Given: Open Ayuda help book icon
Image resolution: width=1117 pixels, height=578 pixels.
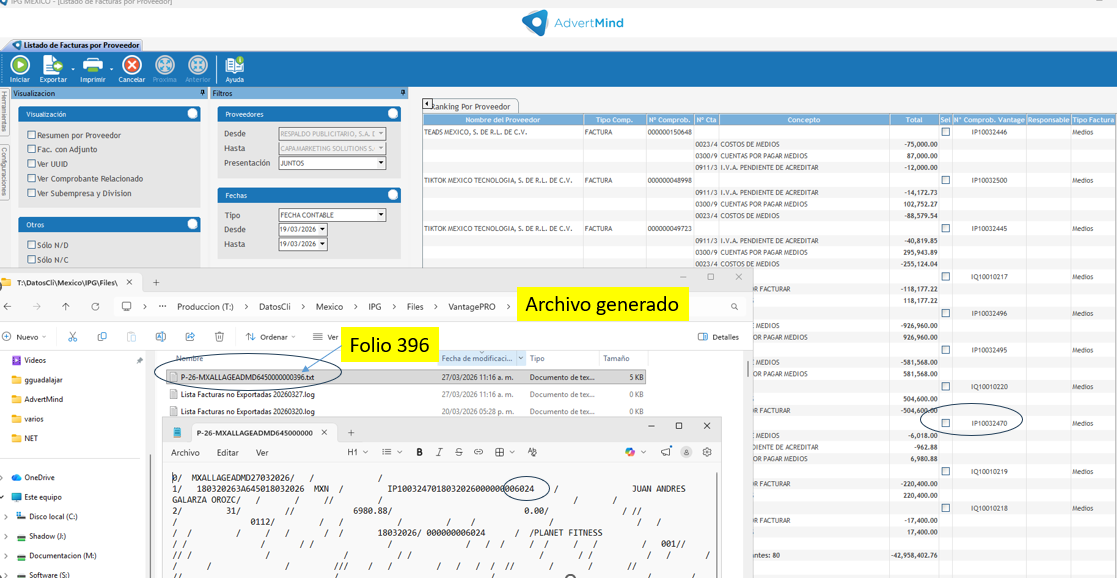Looking at the screenshot, I should [x=234, y=66].
